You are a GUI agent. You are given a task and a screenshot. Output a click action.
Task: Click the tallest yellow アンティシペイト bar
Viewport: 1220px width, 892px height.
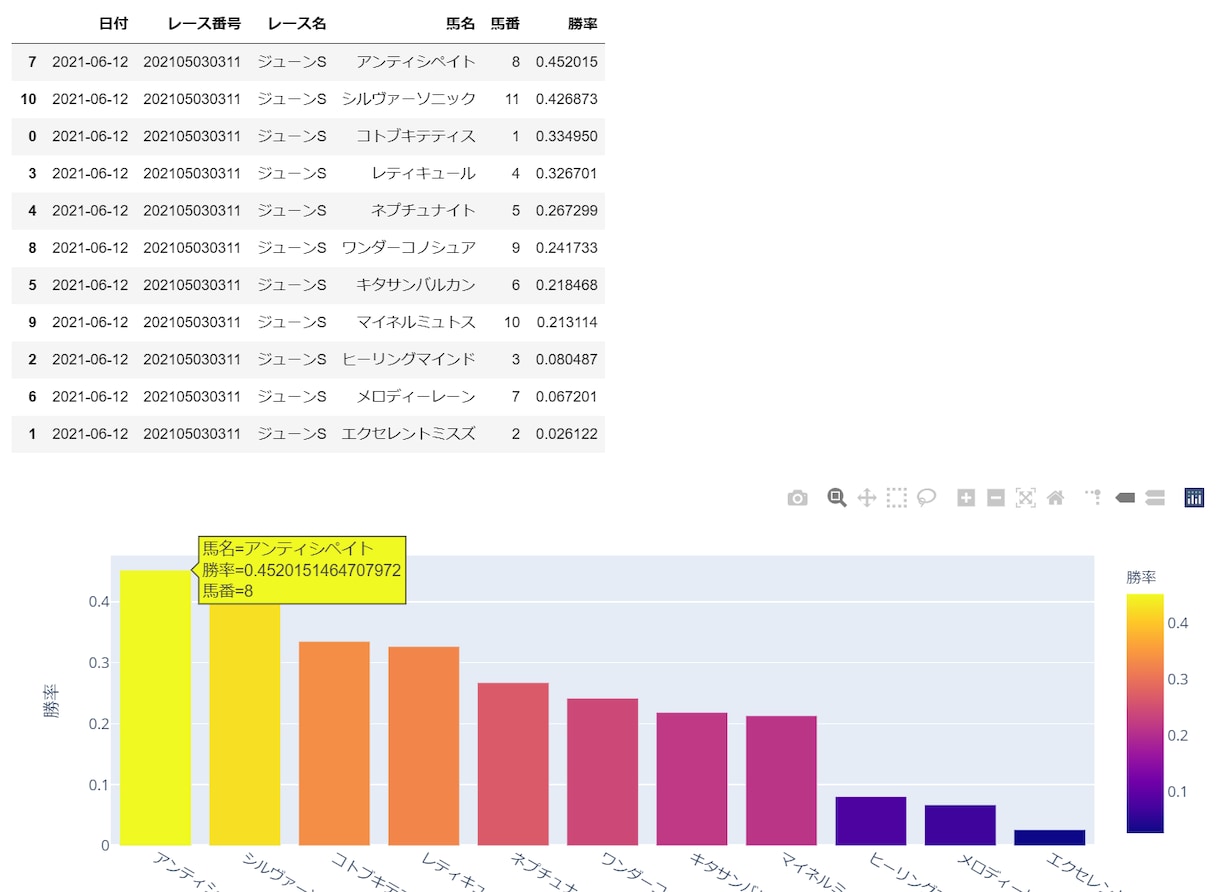155,708
